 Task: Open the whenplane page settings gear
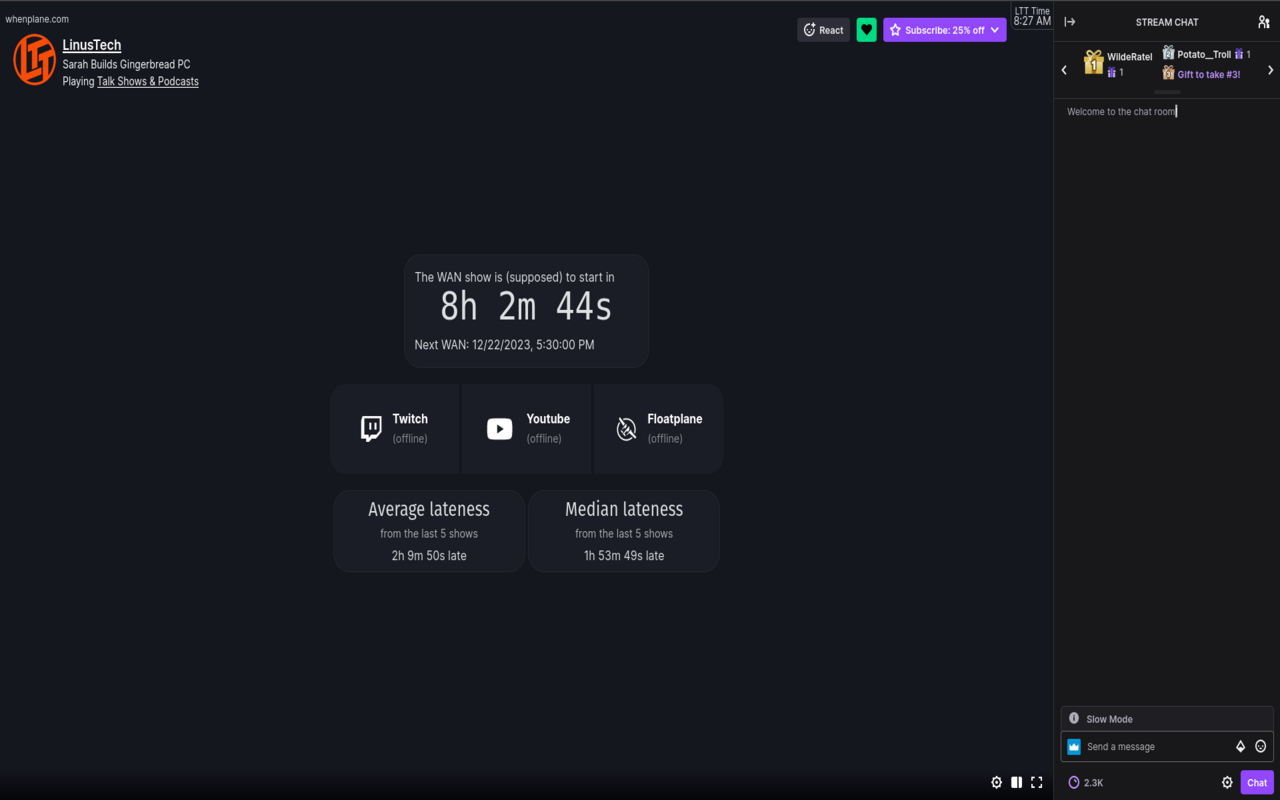996,782
